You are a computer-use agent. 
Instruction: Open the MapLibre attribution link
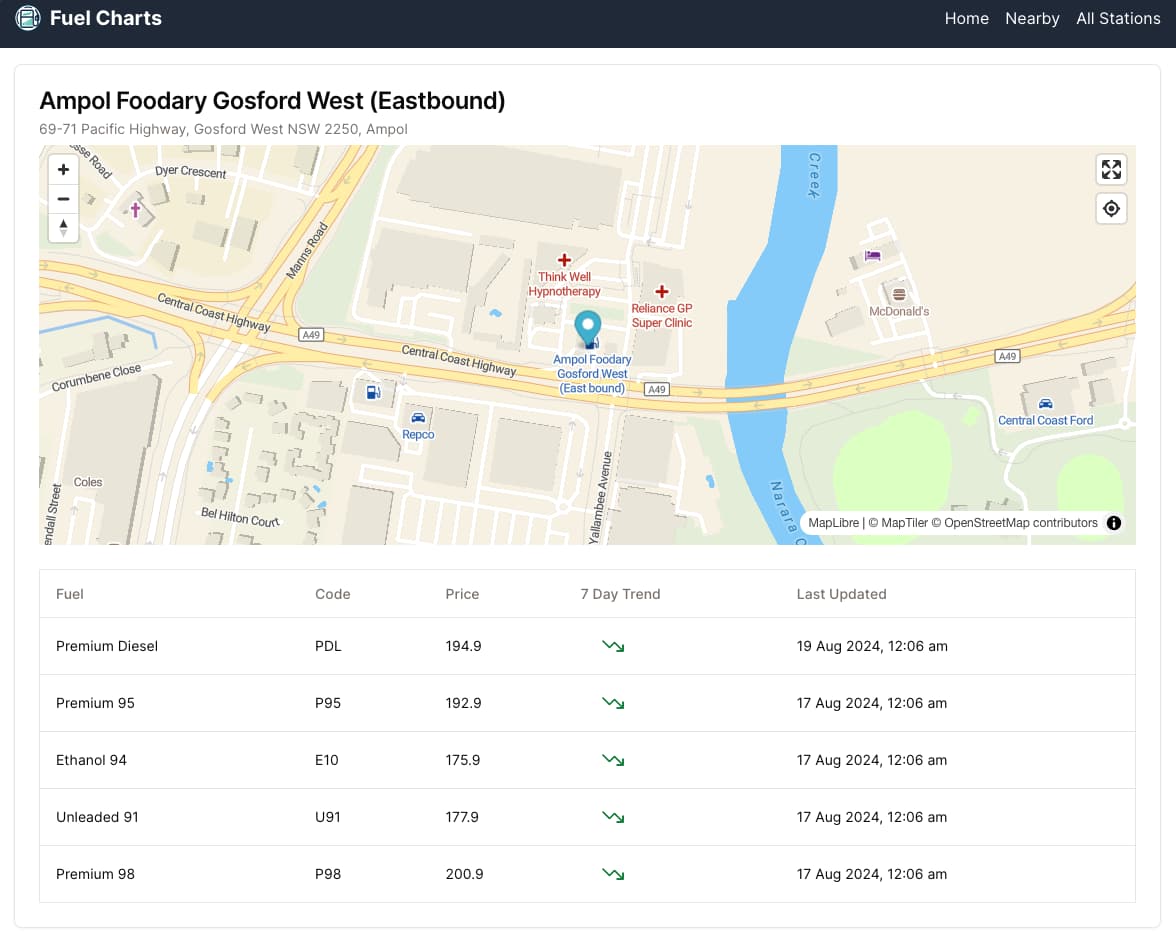click(x=834, y=523)
